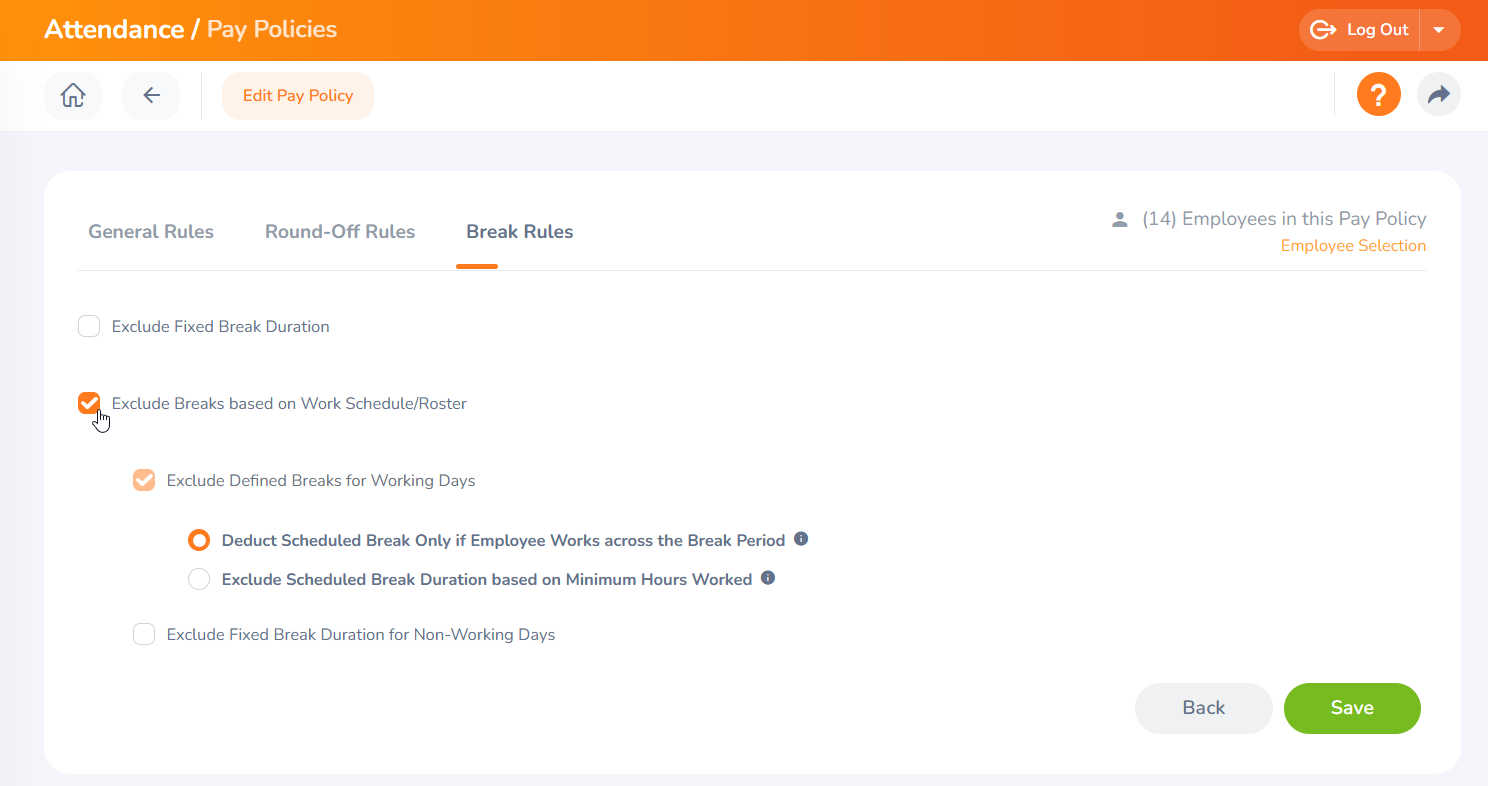
Task: Check Exclude Fixed Break Duration for Non-Working Days
Action: pyautogui.click(x=145, y=634)
